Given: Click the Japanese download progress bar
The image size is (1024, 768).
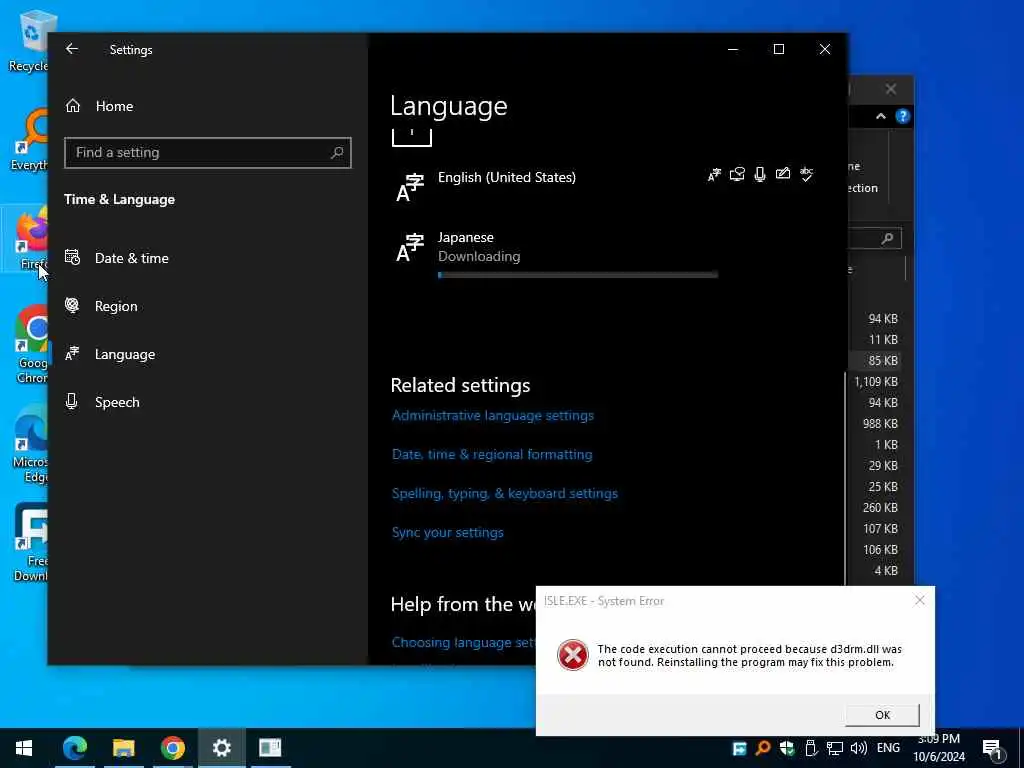Looking at the screenshot, I should coord(578,275).
